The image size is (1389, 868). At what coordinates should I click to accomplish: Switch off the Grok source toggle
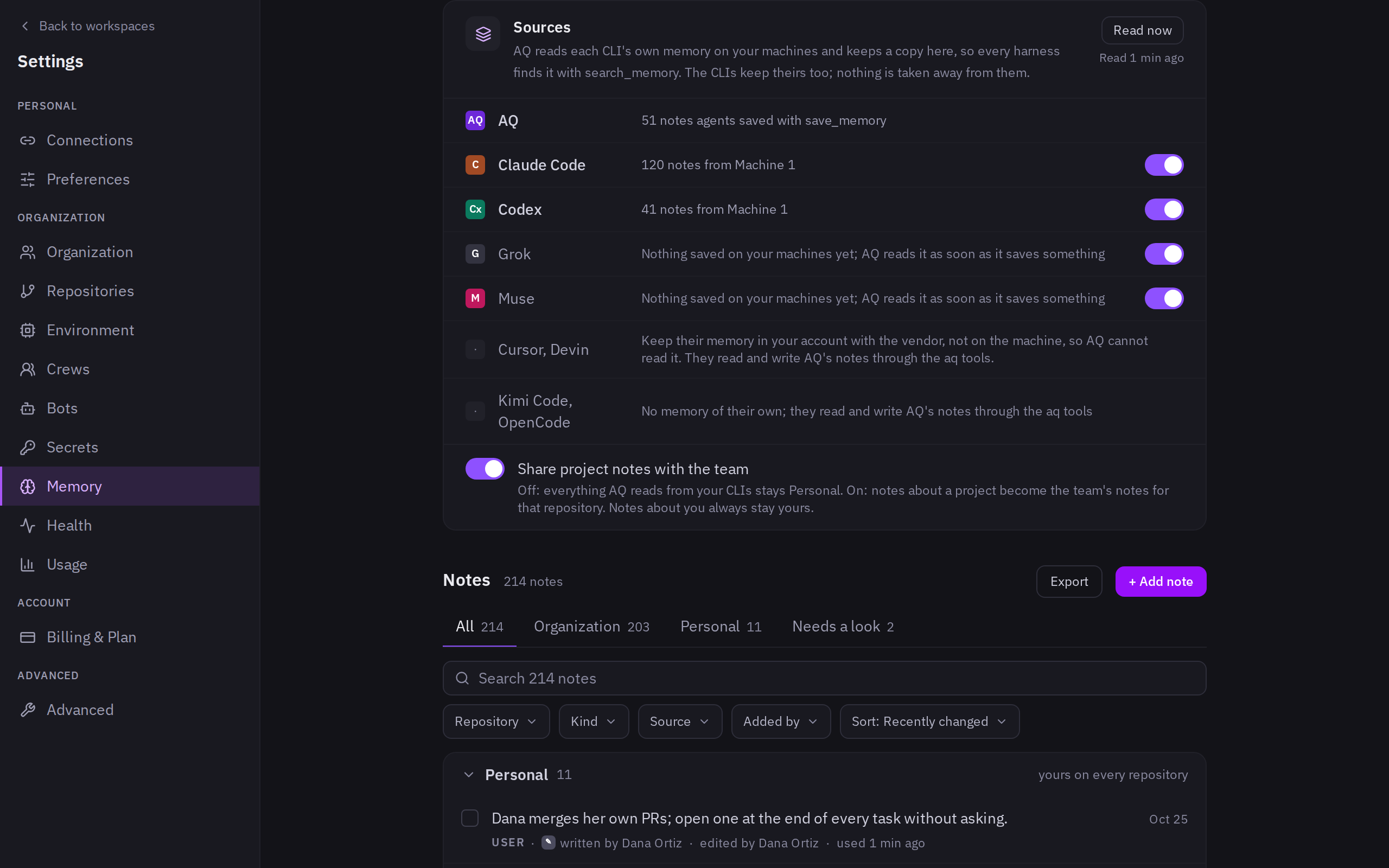click(1164, 254)
